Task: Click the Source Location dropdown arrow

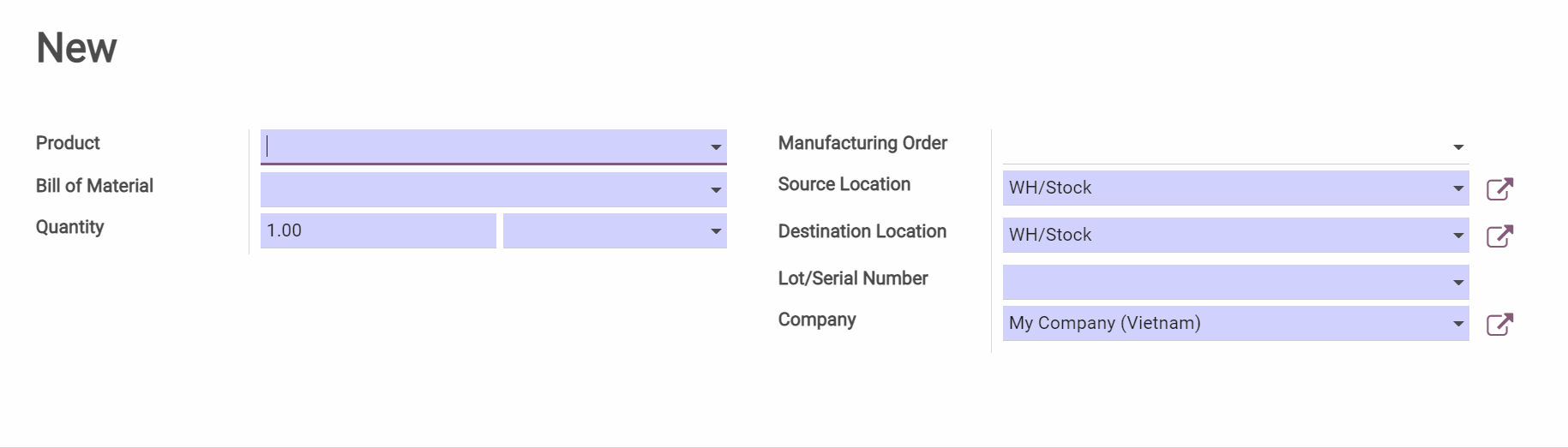Action: 1458,188
